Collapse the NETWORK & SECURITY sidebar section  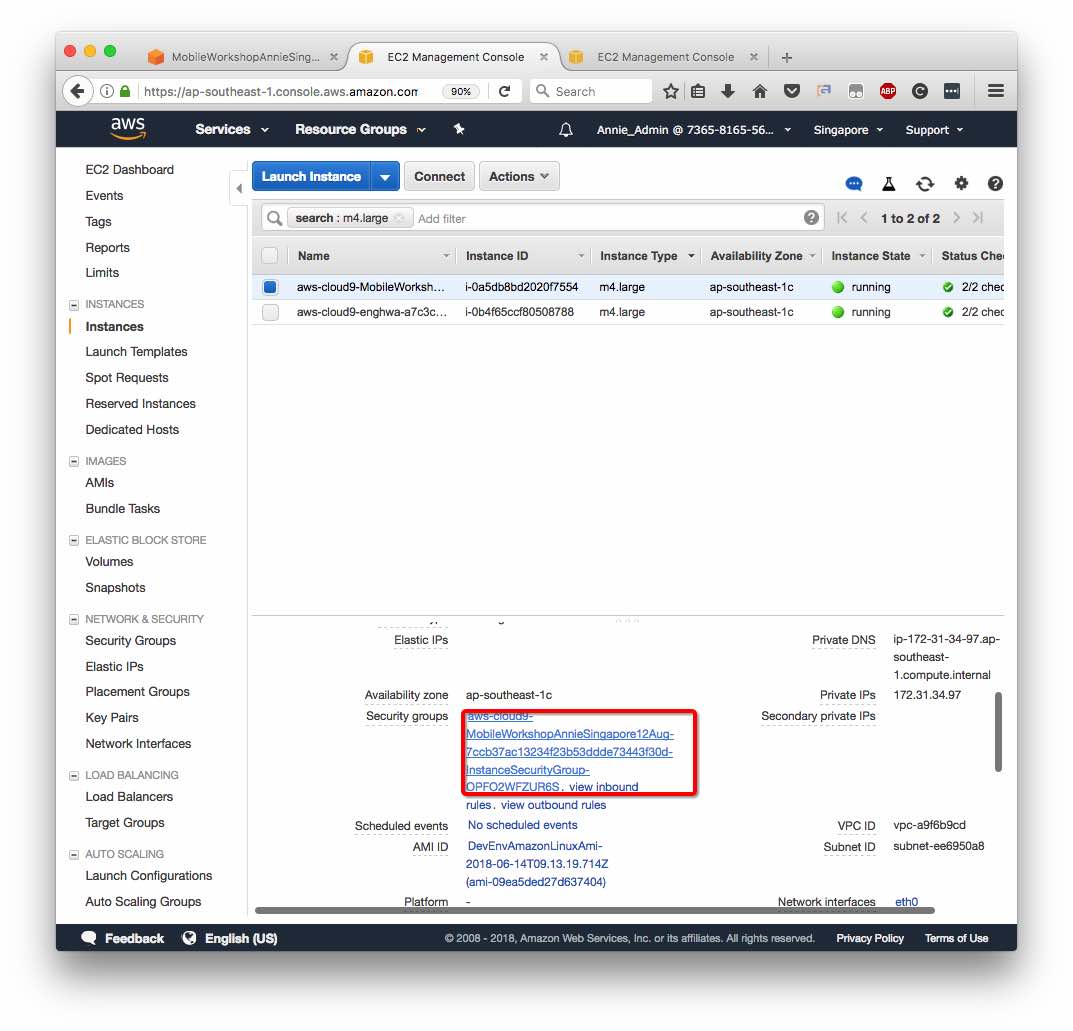pyautogui.click(x=74, y=619)
